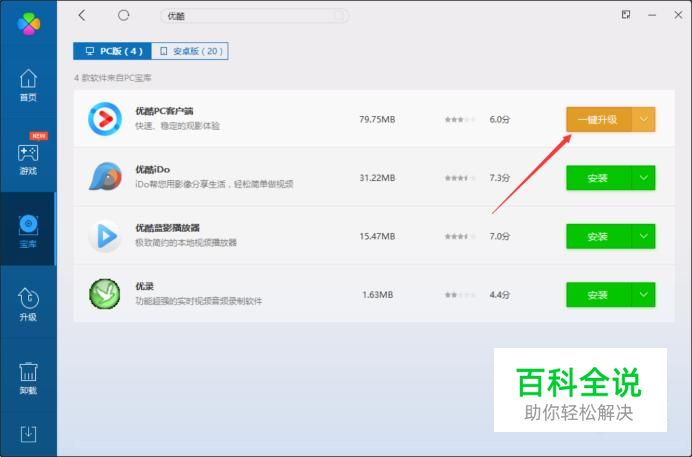Open the download manager icon at sidebar bottom
692x457 pixels.
pyautogui.click(x=28, y=434)
